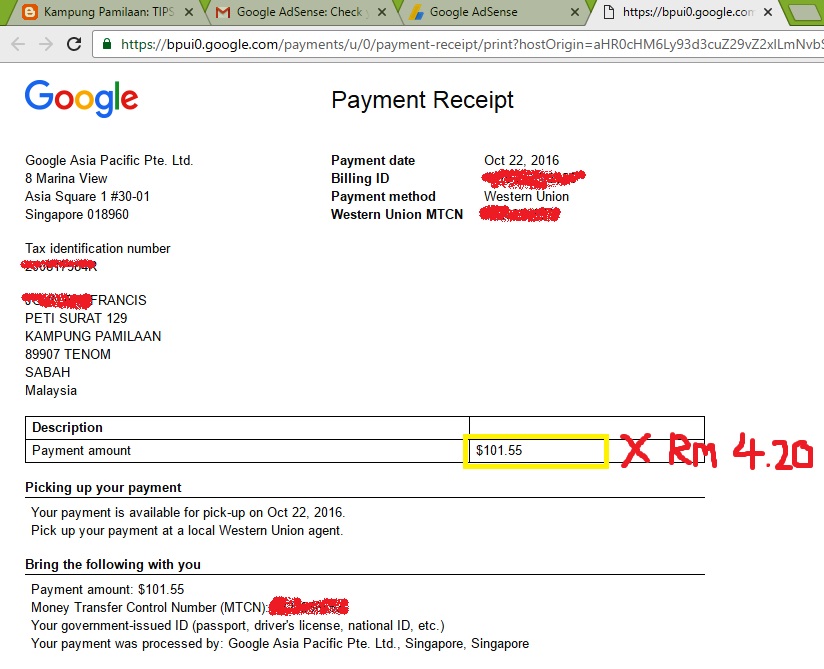Select the text Google Asia Pacific Pte. Ltd.

[x=109, y=160]
